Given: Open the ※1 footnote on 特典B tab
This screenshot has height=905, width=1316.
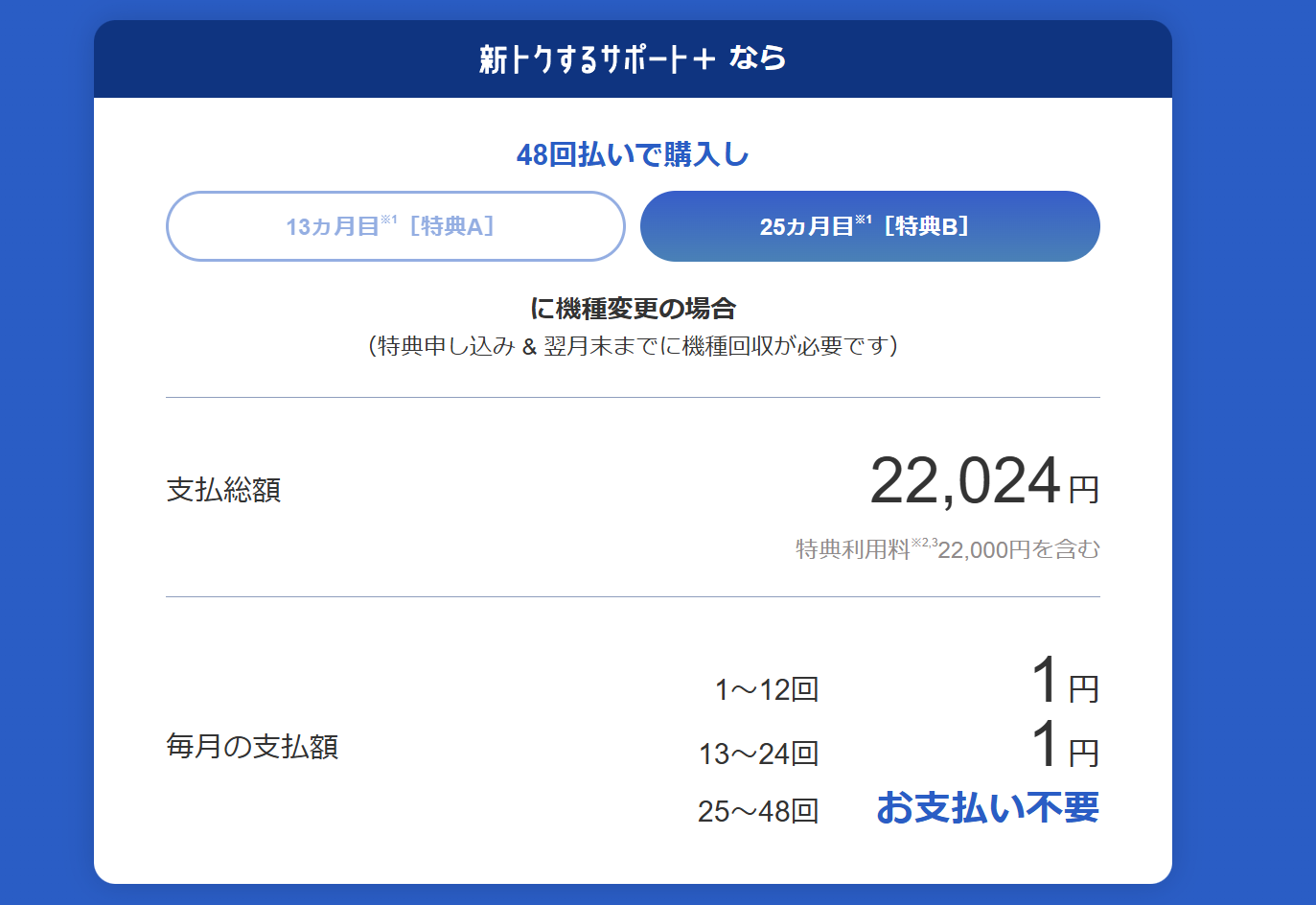Looking at the screenshot, I should click(x=863, y=220).
